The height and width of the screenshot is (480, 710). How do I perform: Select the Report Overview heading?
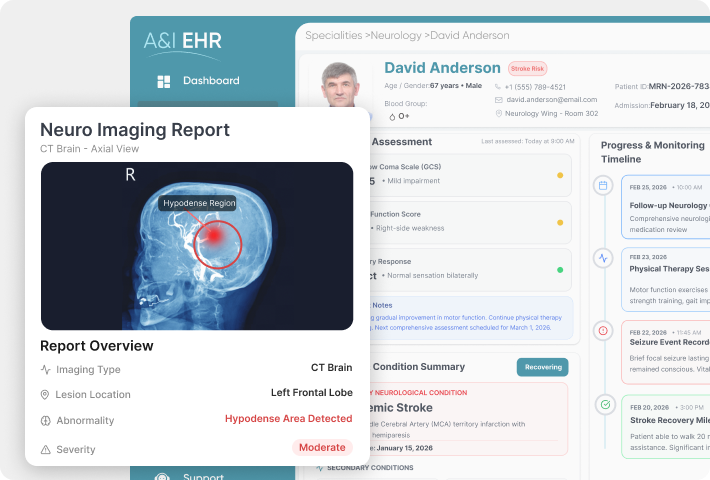97,346
